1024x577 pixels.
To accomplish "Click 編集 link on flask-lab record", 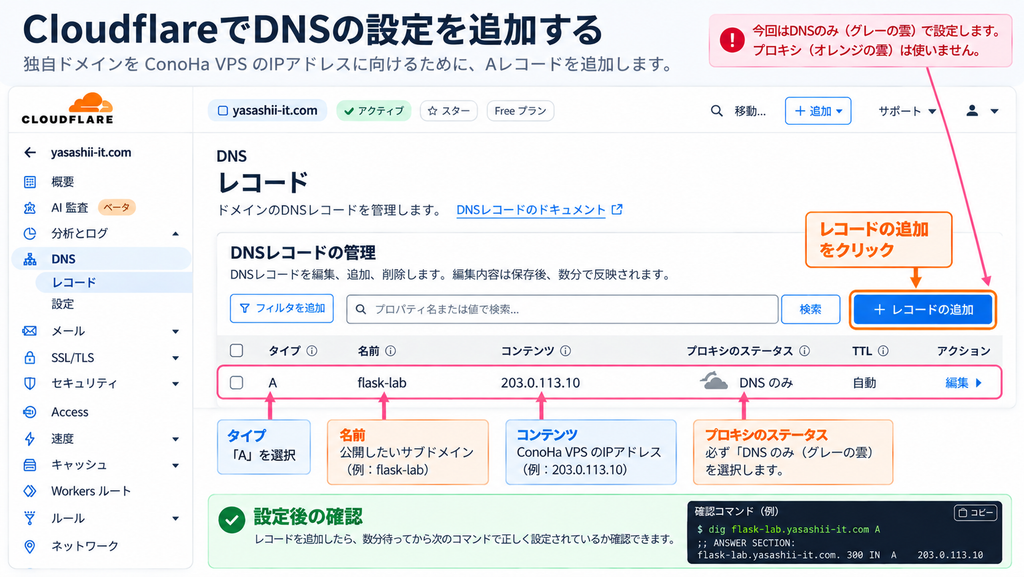I will 957,383.
